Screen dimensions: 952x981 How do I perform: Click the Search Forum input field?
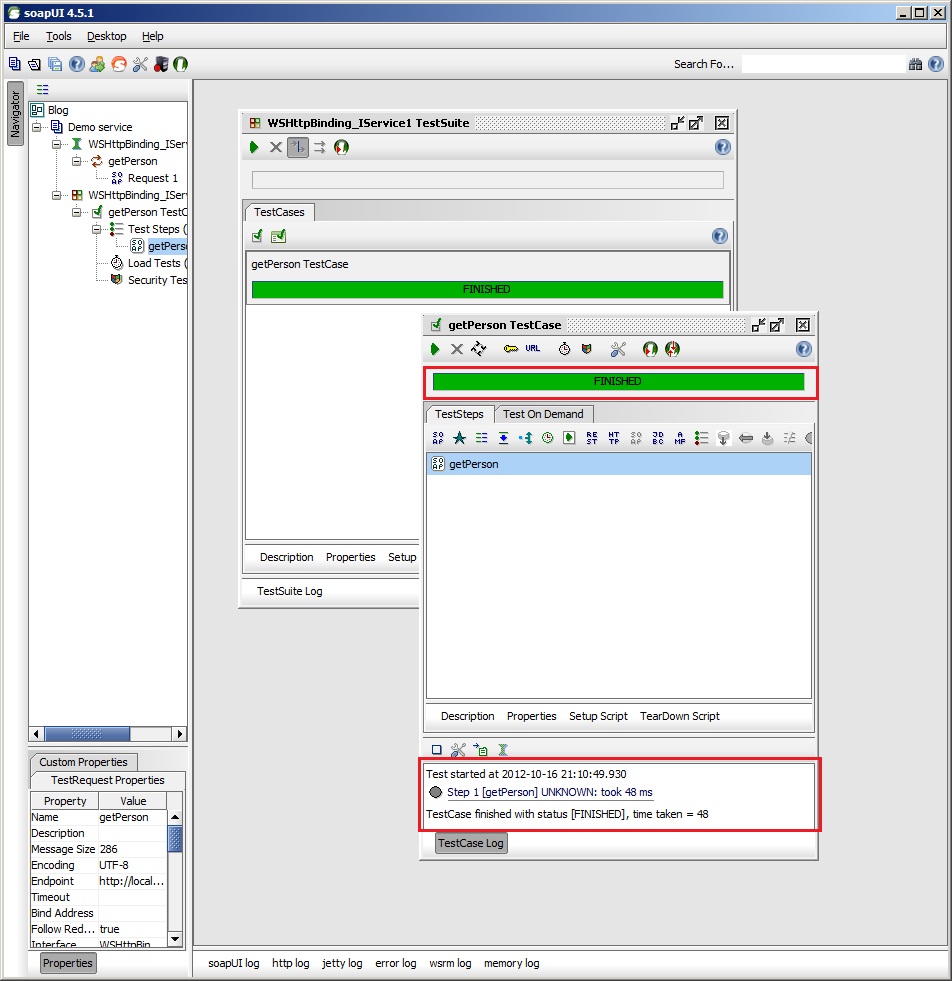823,64
